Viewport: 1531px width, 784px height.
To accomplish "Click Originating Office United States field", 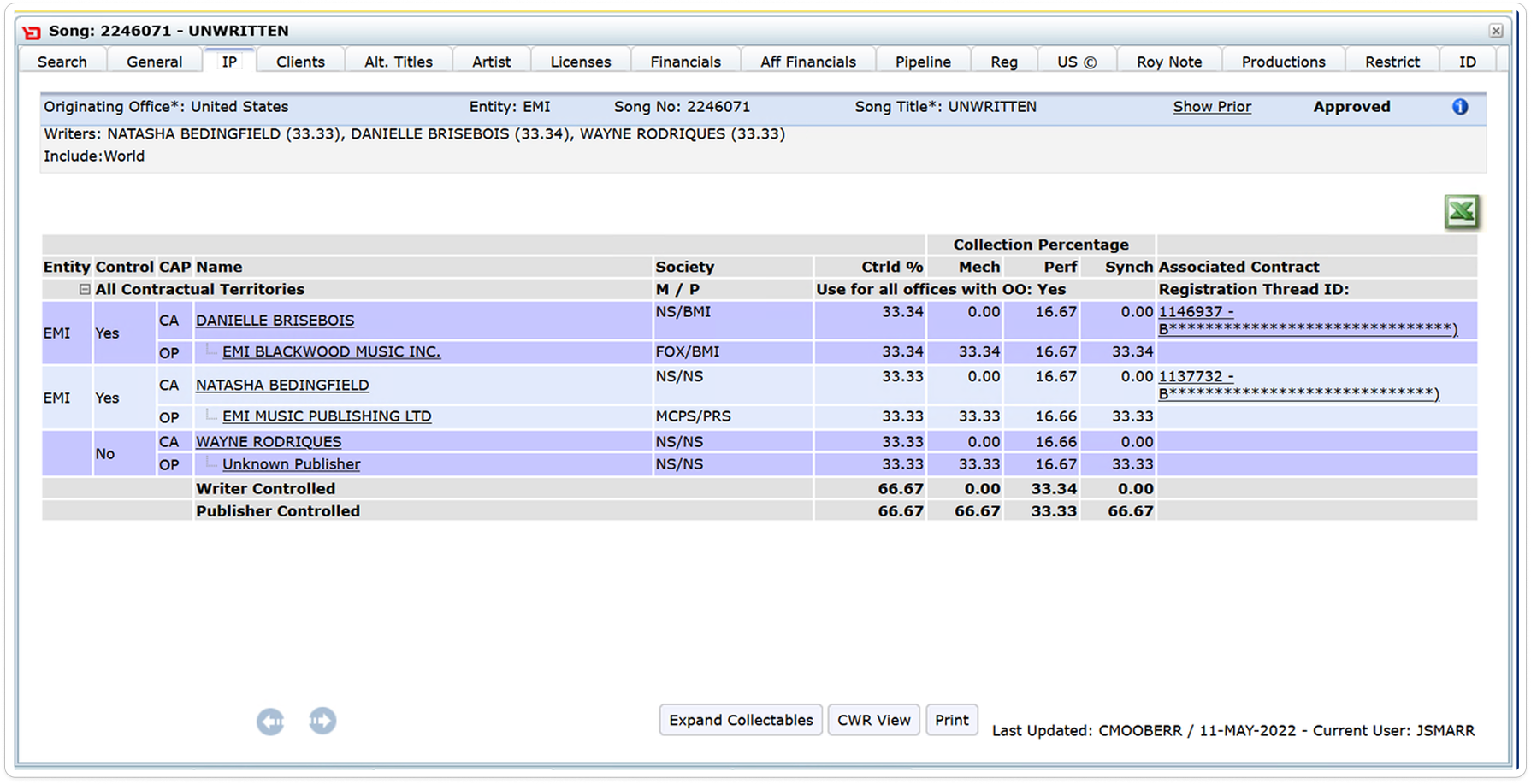I will 166,107.
